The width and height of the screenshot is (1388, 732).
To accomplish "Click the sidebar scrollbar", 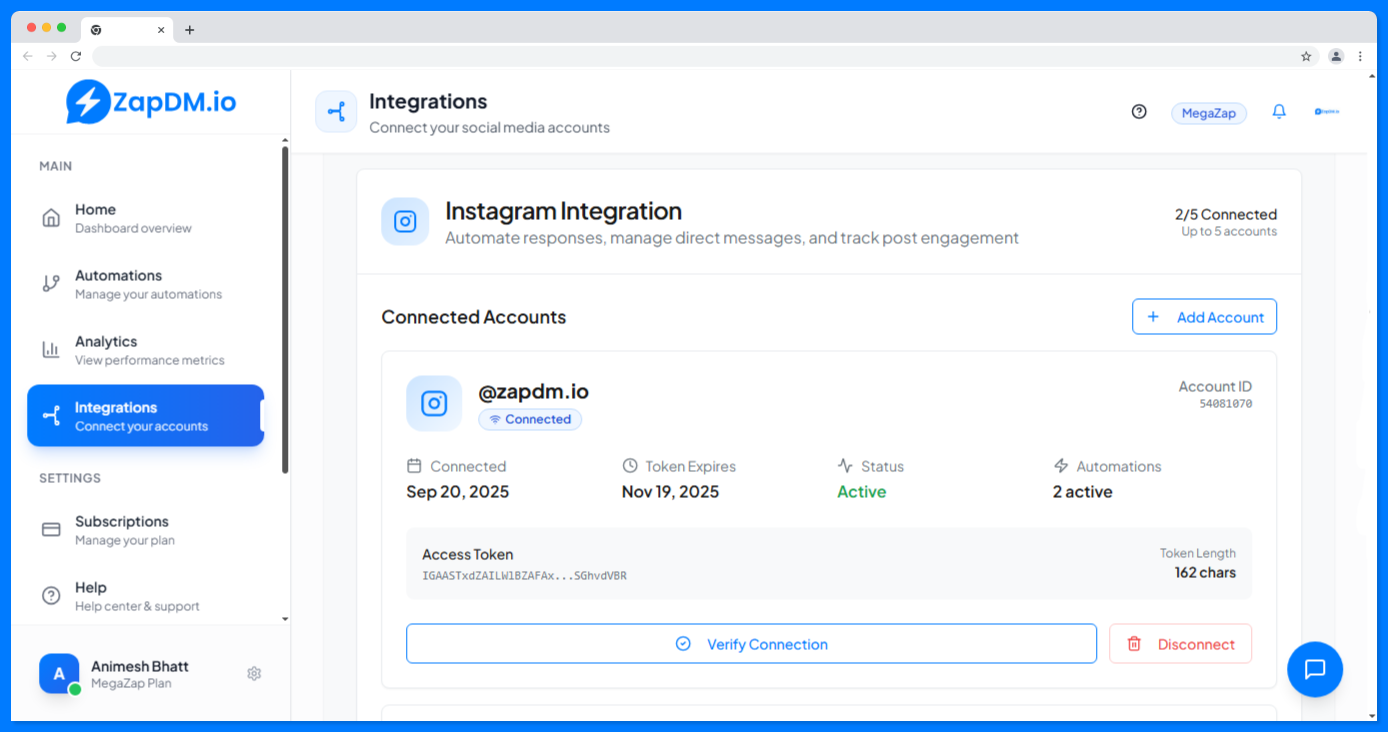I will tap(285, 310).
